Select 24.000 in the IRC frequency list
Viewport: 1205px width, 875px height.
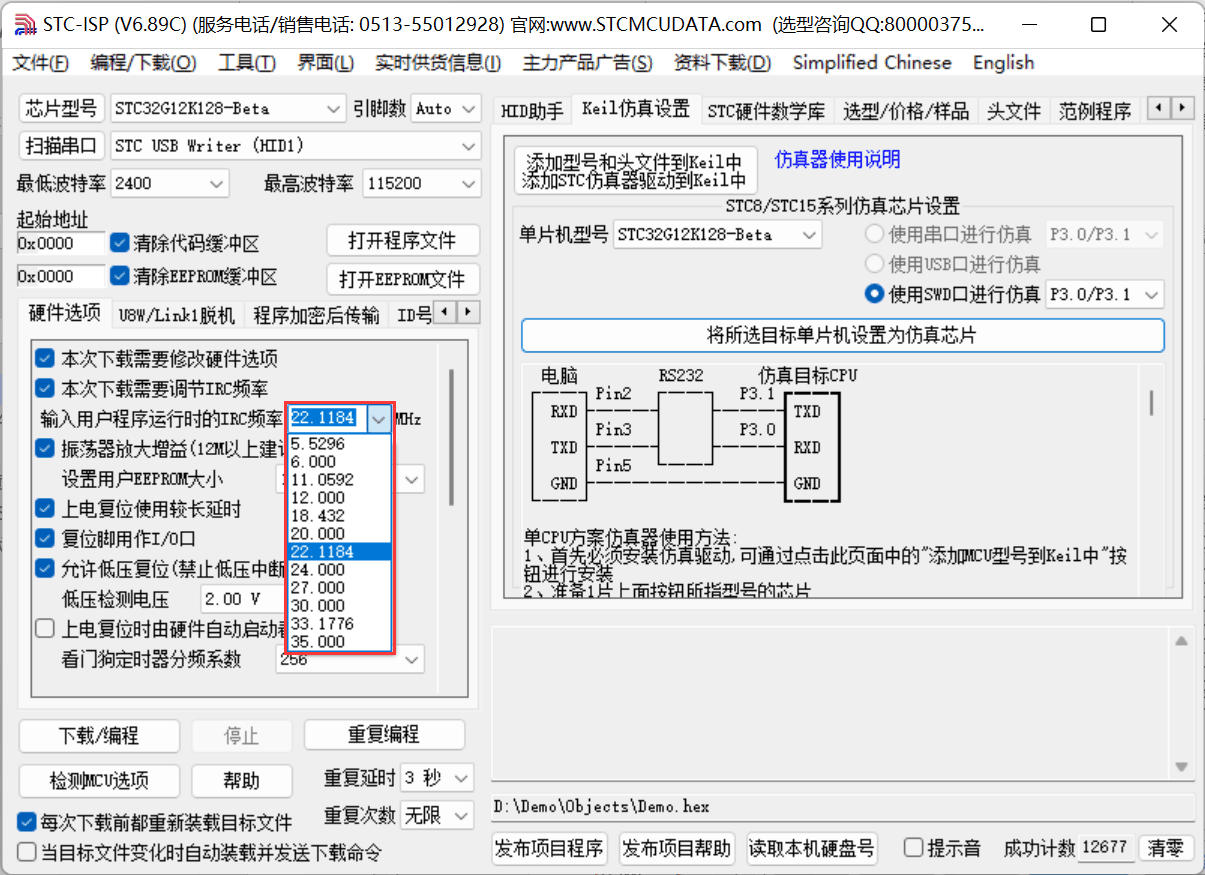(340, 570)
